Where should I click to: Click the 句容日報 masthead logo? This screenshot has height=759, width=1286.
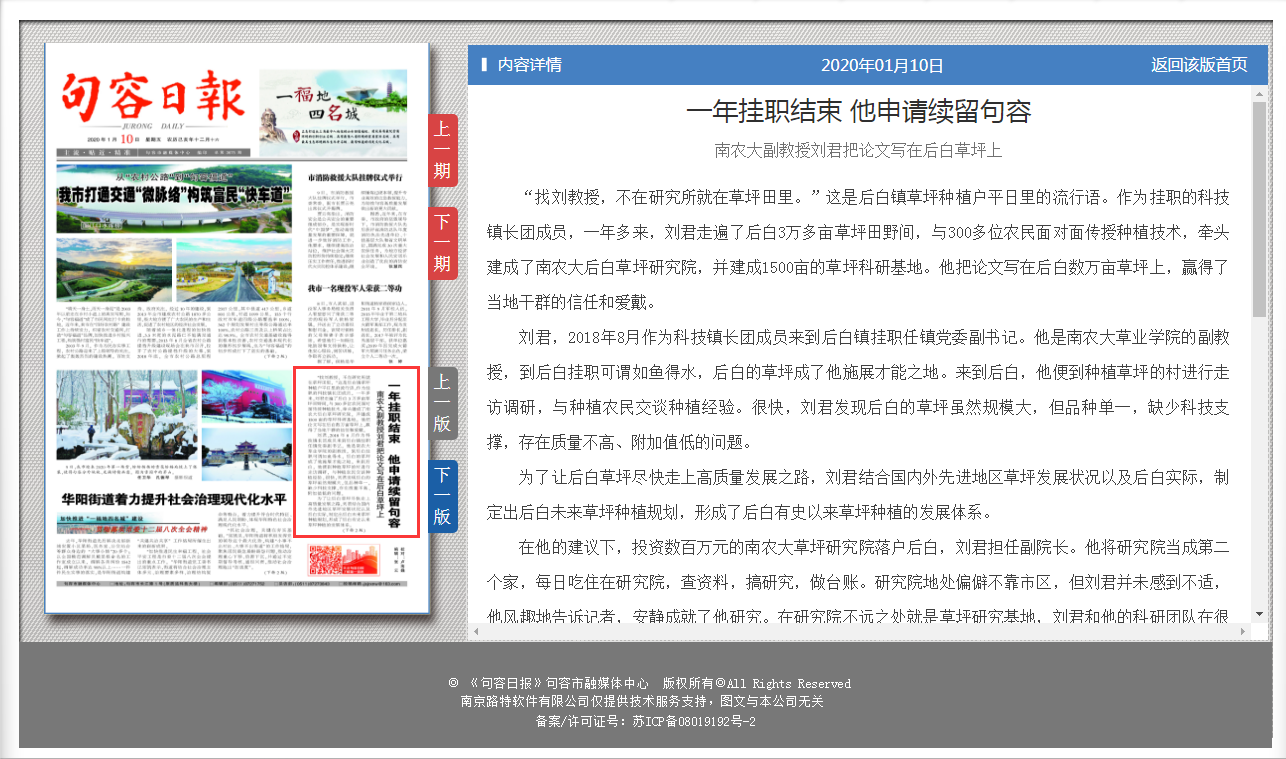(x=152, y=98)
